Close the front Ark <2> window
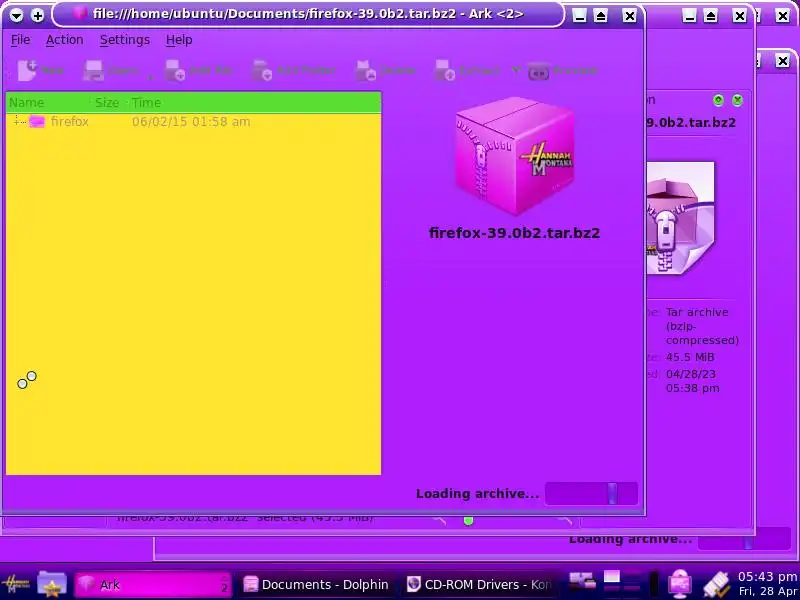Viewport: 800px width, 600px height. pyautogui.click(x=630, y=16)
